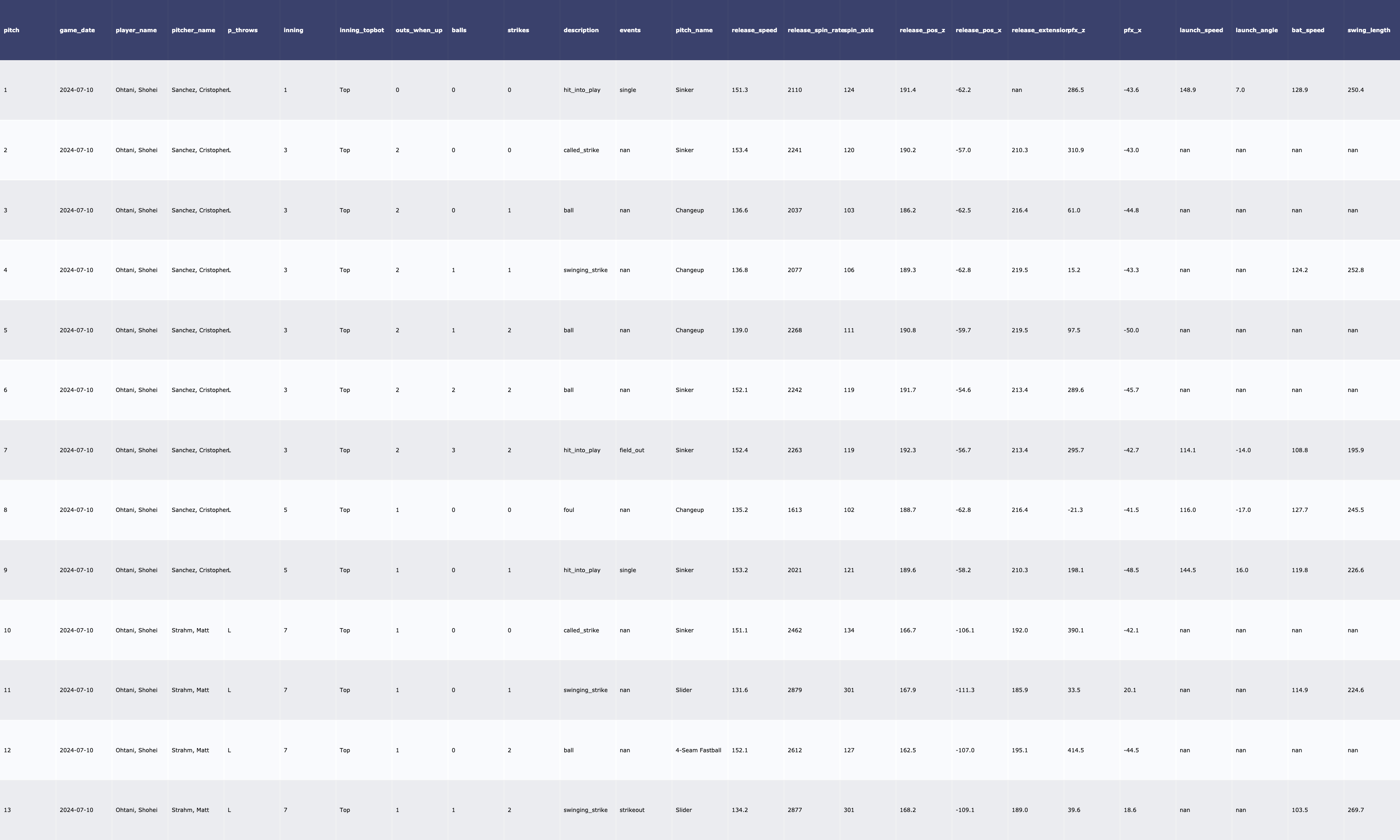Click the launch_angle column header
The image size is (1400, 840).
[1256, 30]
